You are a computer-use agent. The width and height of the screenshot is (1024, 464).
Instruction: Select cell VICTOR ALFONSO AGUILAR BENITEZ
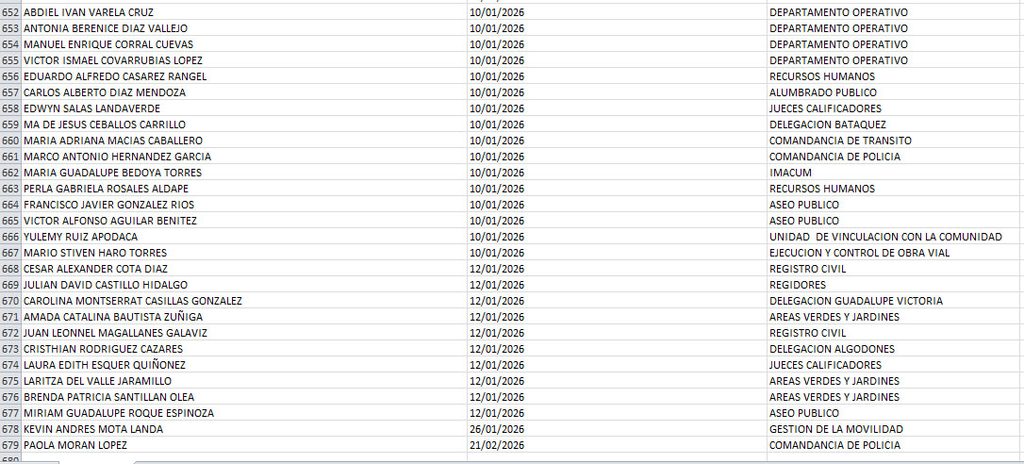point(244,220)
